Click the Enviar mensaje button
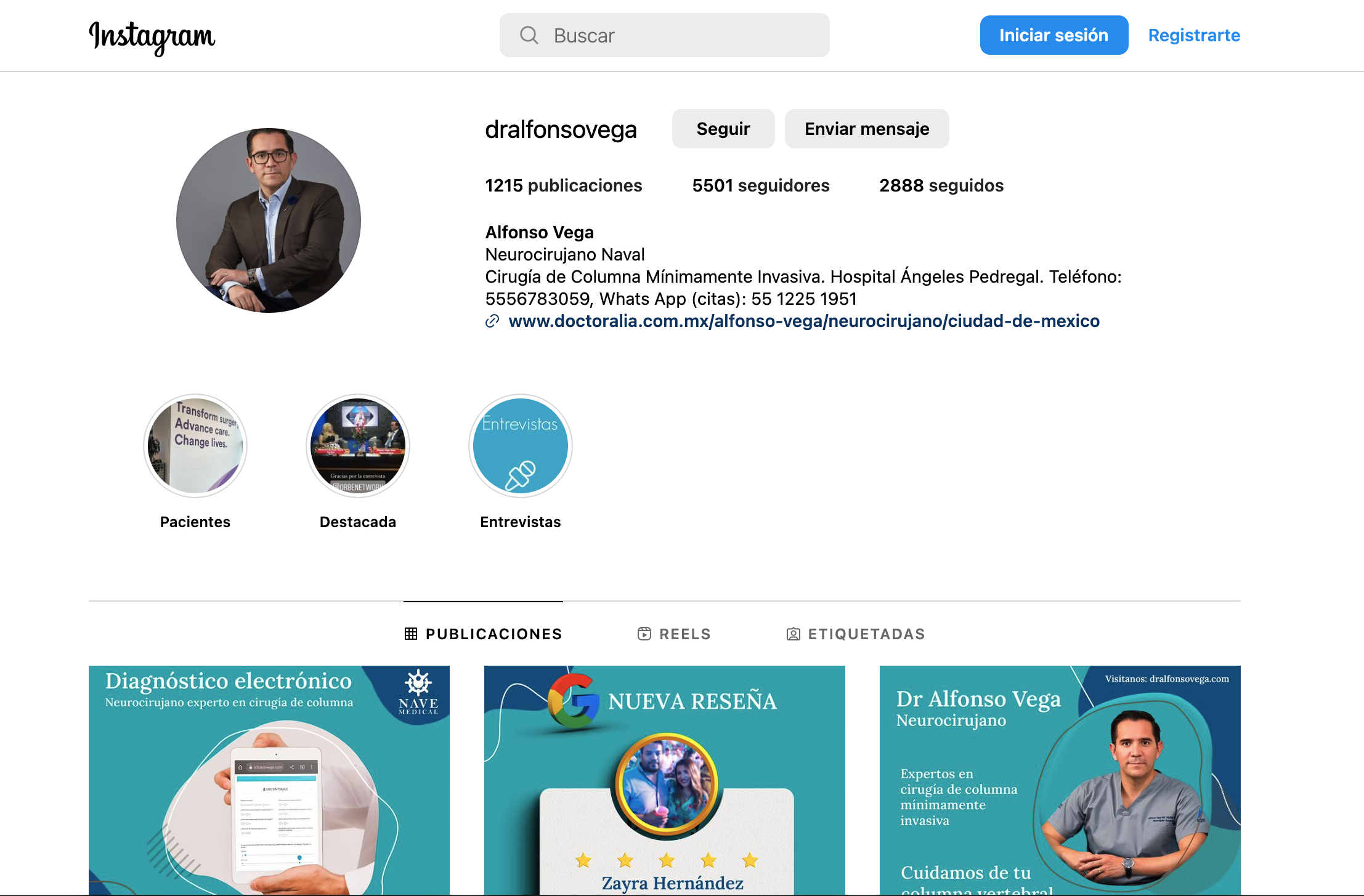 pos(867,129)
